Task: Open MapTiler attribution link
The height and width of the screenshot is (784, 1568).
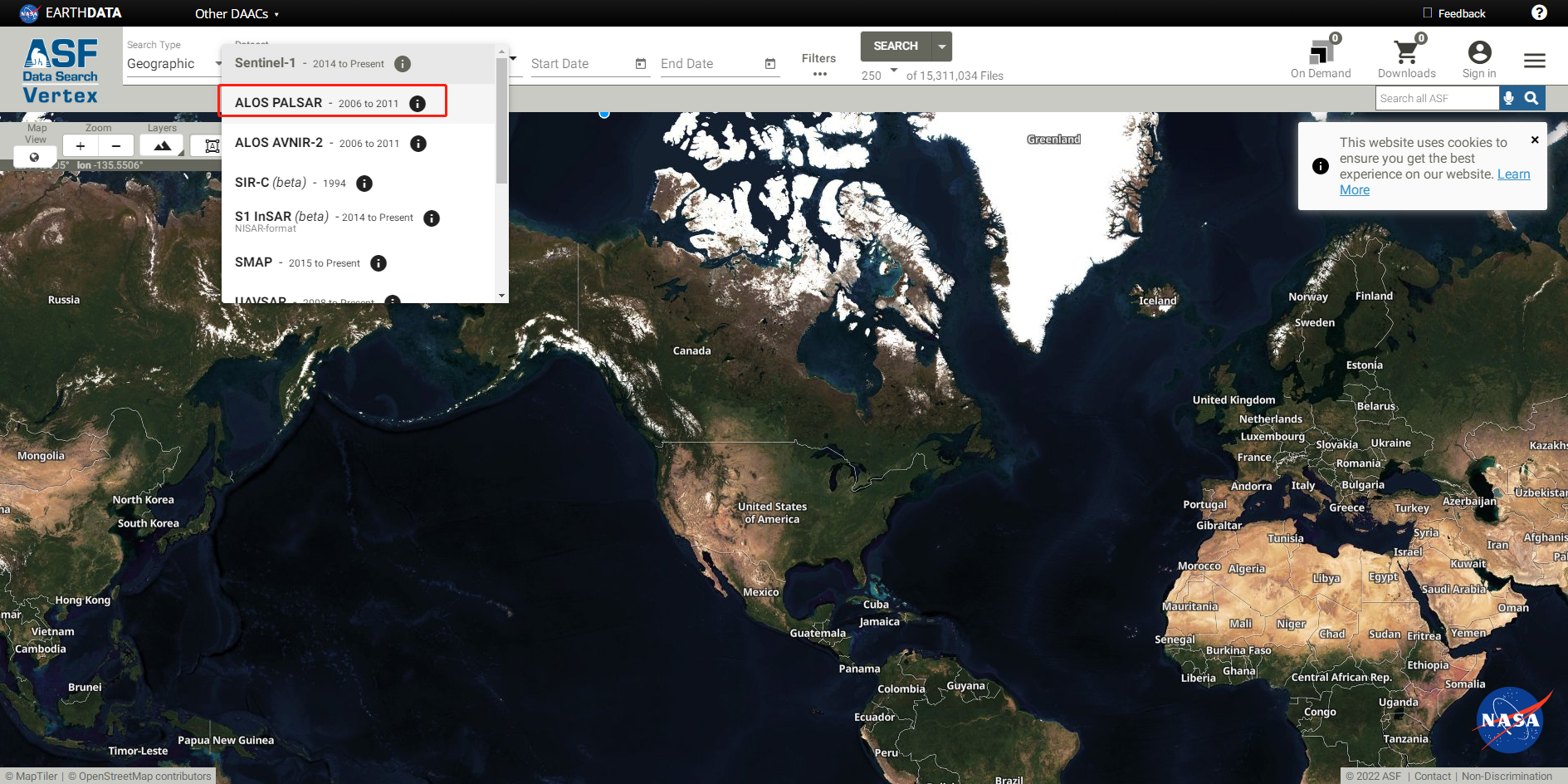Action: pos(32,777)
